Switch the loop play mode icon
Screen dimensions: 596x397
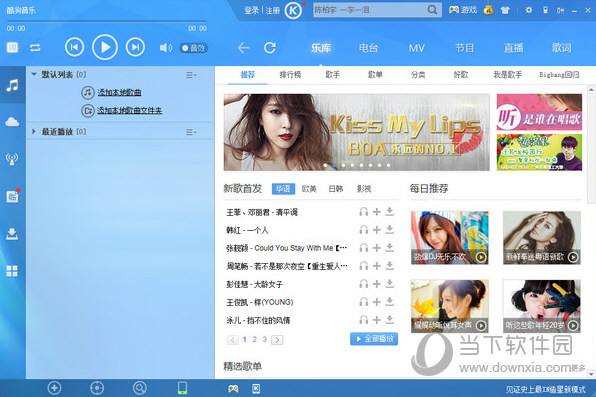pyautogui.click(x=35, y=48)
